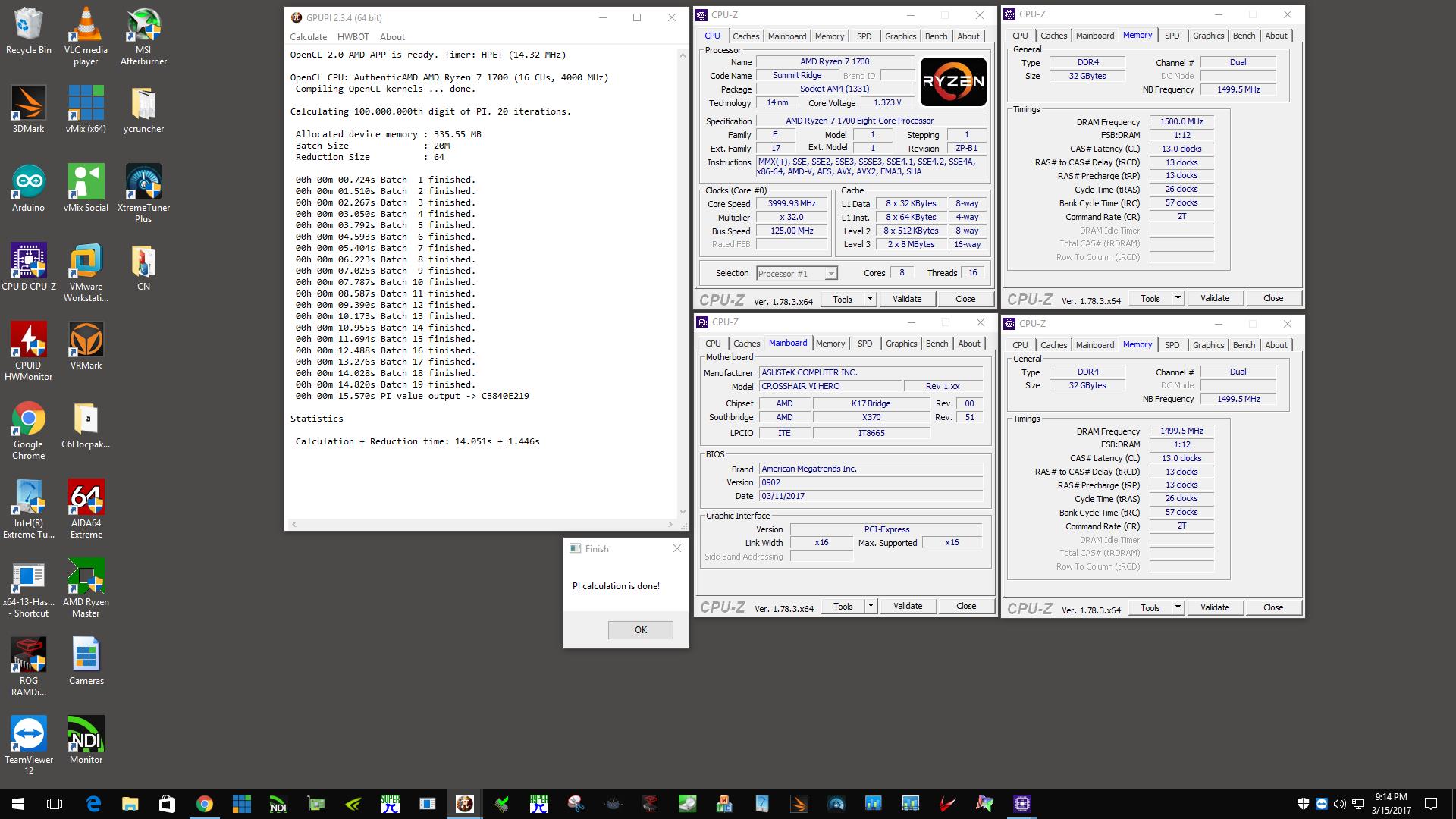Click the CROSSHAIR VI HERO model text

point(801,387)
